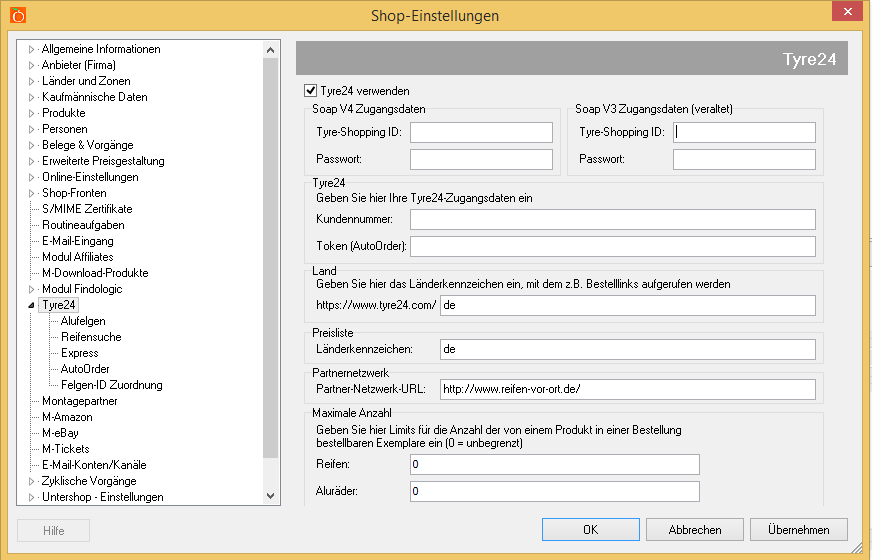Select Shop-Fronten label in tree
Screen dimensions: 872x560
click(x=74, y=193)
